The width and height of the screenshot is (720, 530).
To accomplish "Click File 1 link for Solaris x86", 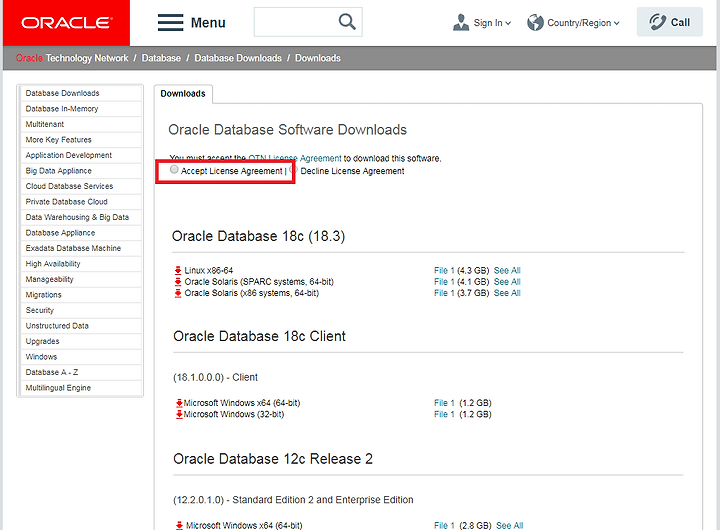I will (x=444, y=293).
